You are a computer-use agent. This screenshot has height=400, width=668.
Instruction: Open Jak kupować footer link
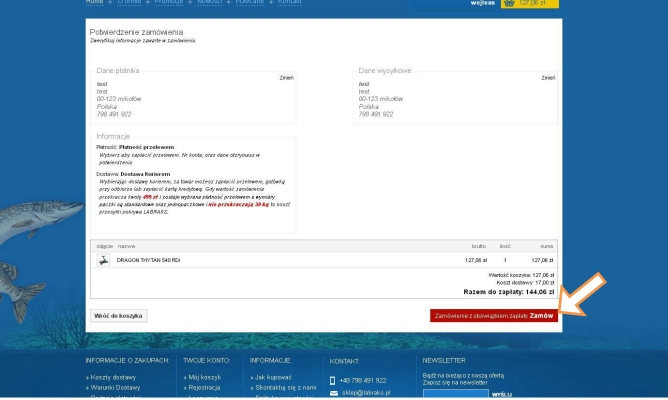point(274,377)
